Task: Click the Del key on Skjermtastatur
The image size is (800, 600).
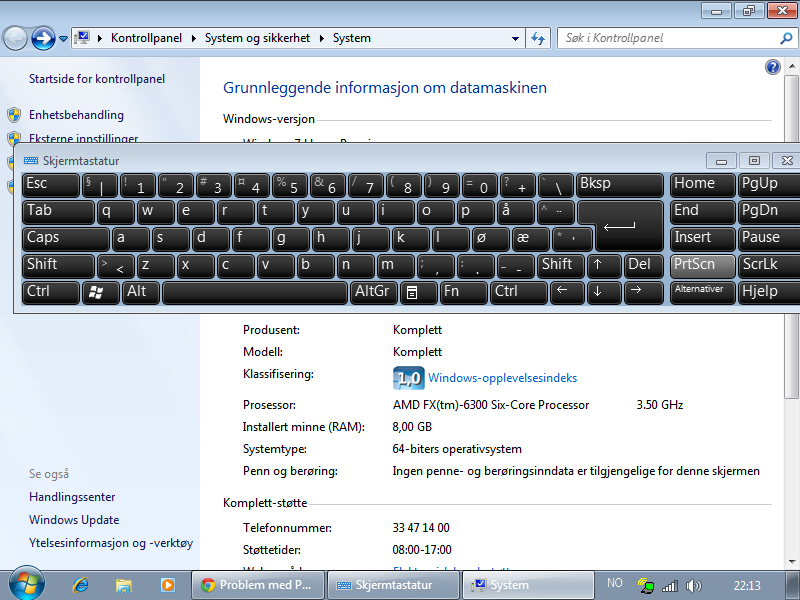Action: 644,266
